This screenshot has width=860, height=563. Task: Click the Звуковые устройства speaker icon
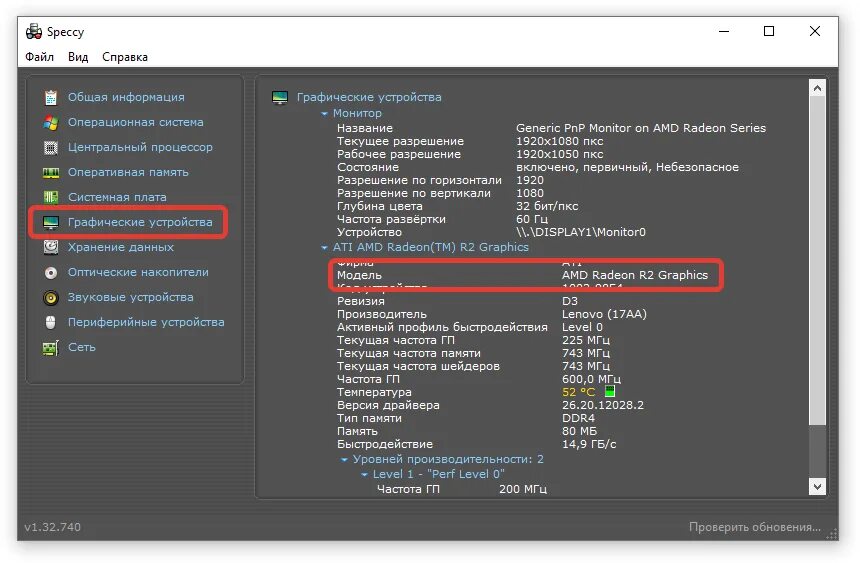pyautogui.click(x=51, y=297)
